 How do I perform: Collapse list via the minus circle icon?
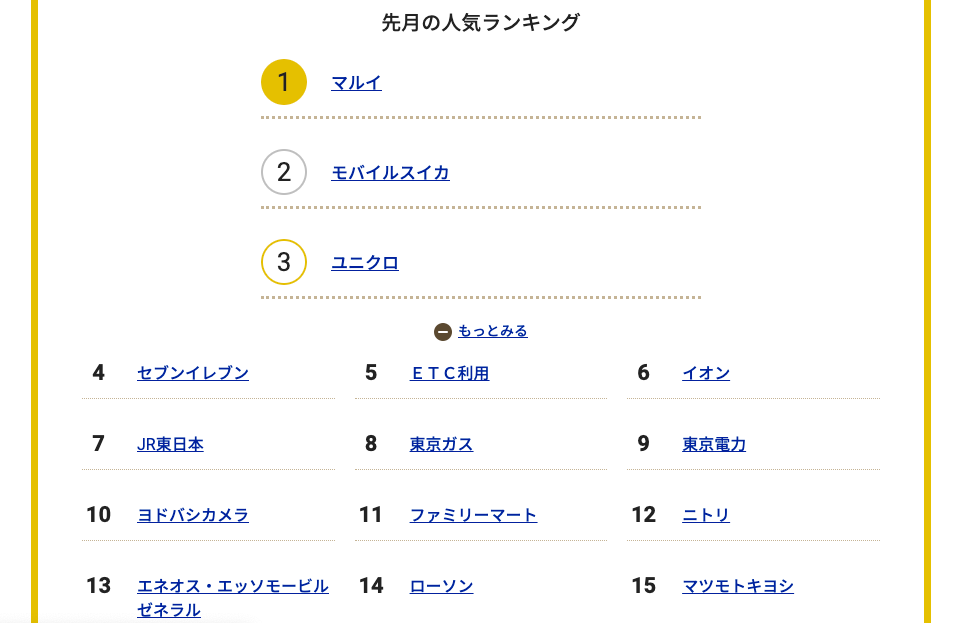click(x=443, y=332)
